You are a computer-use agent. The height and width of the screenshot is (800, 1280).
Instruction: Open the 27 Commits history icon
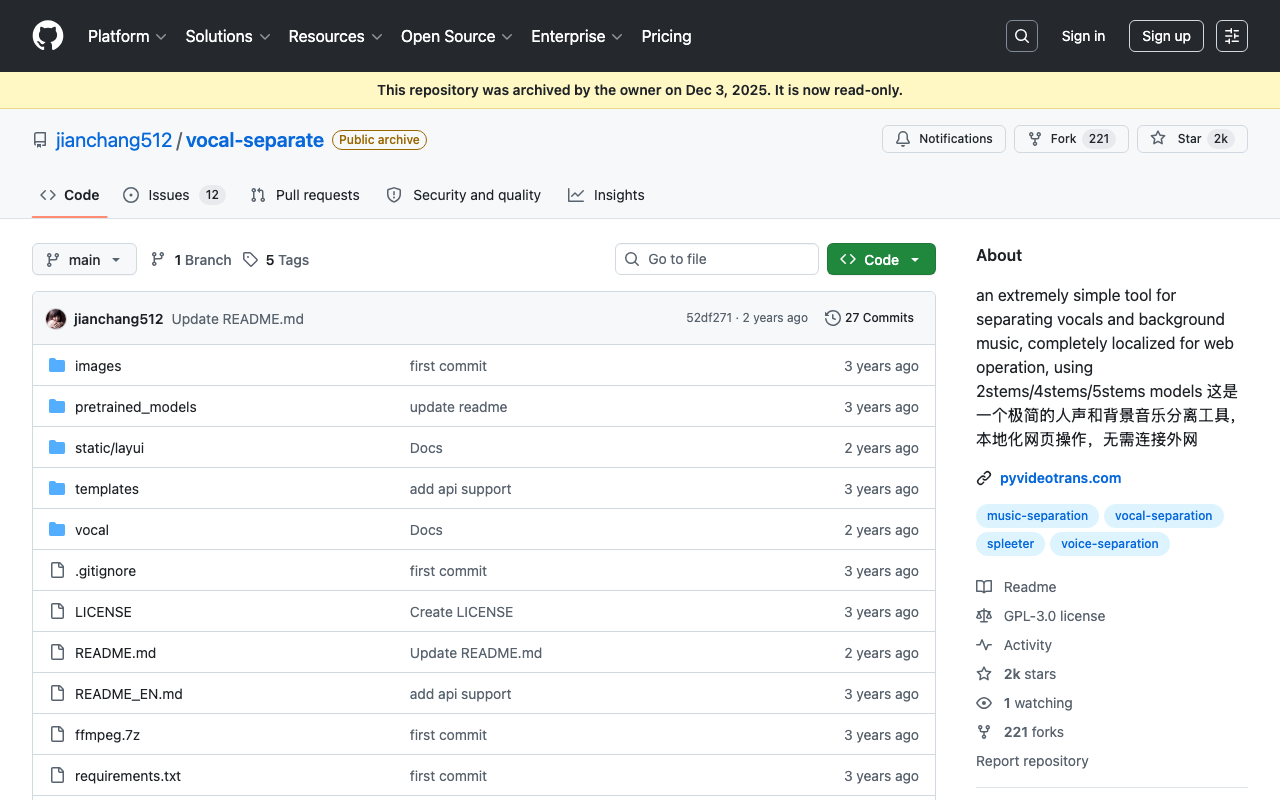[832, 318]
